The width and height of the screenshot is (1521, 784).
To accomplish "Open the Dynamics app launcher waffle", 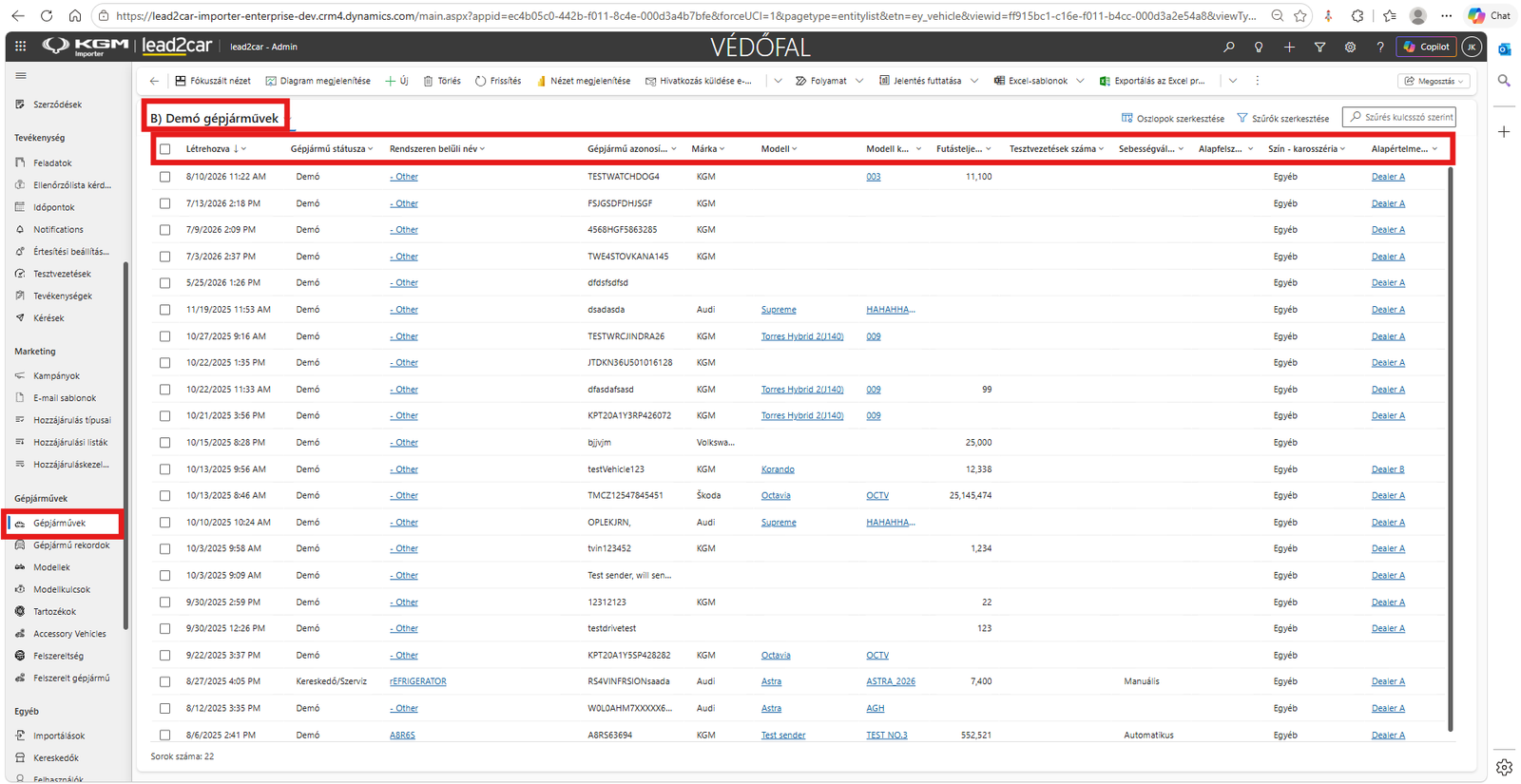I will (20, 47).
